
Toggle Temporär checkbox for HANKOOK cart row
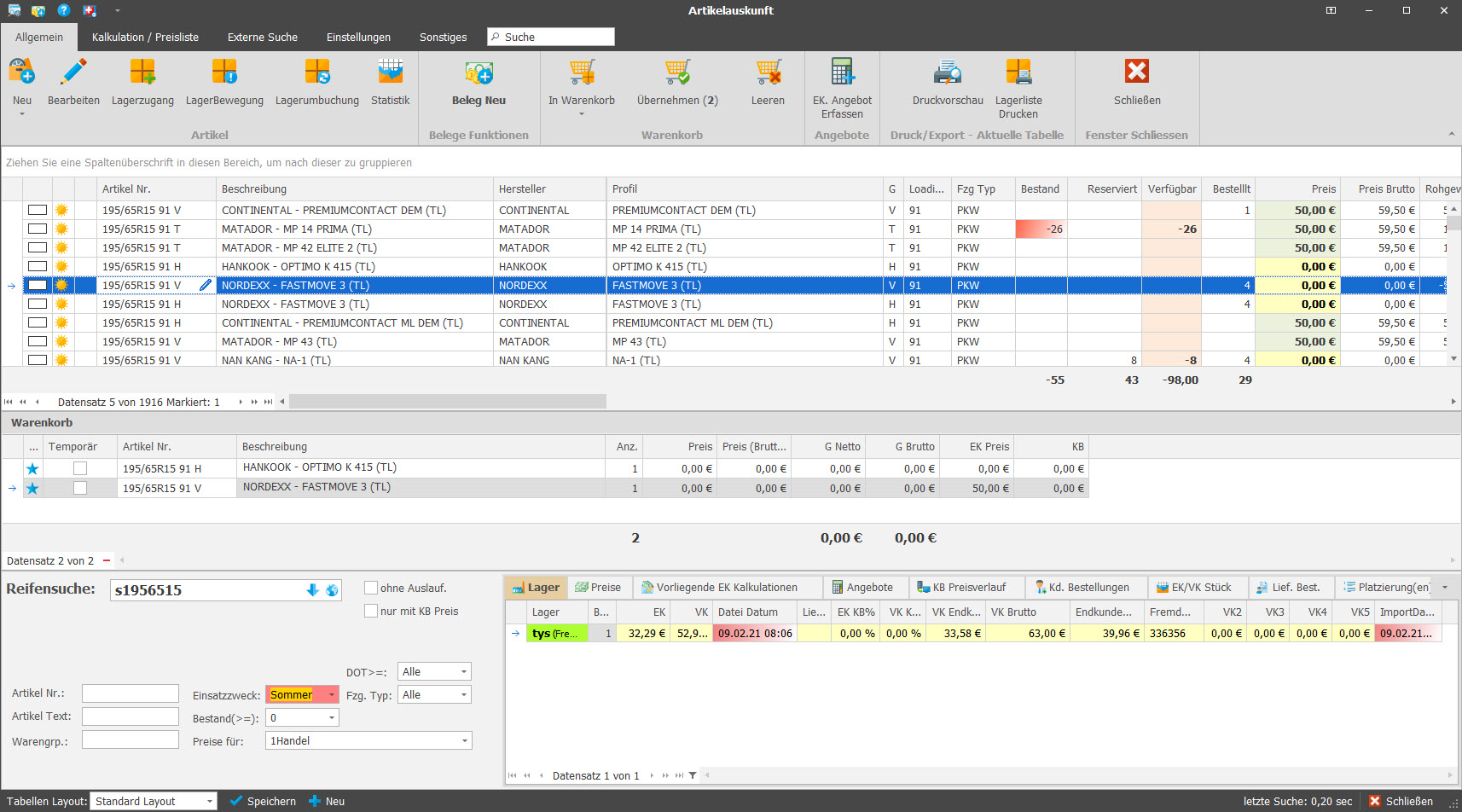click(x=80, y=468)
